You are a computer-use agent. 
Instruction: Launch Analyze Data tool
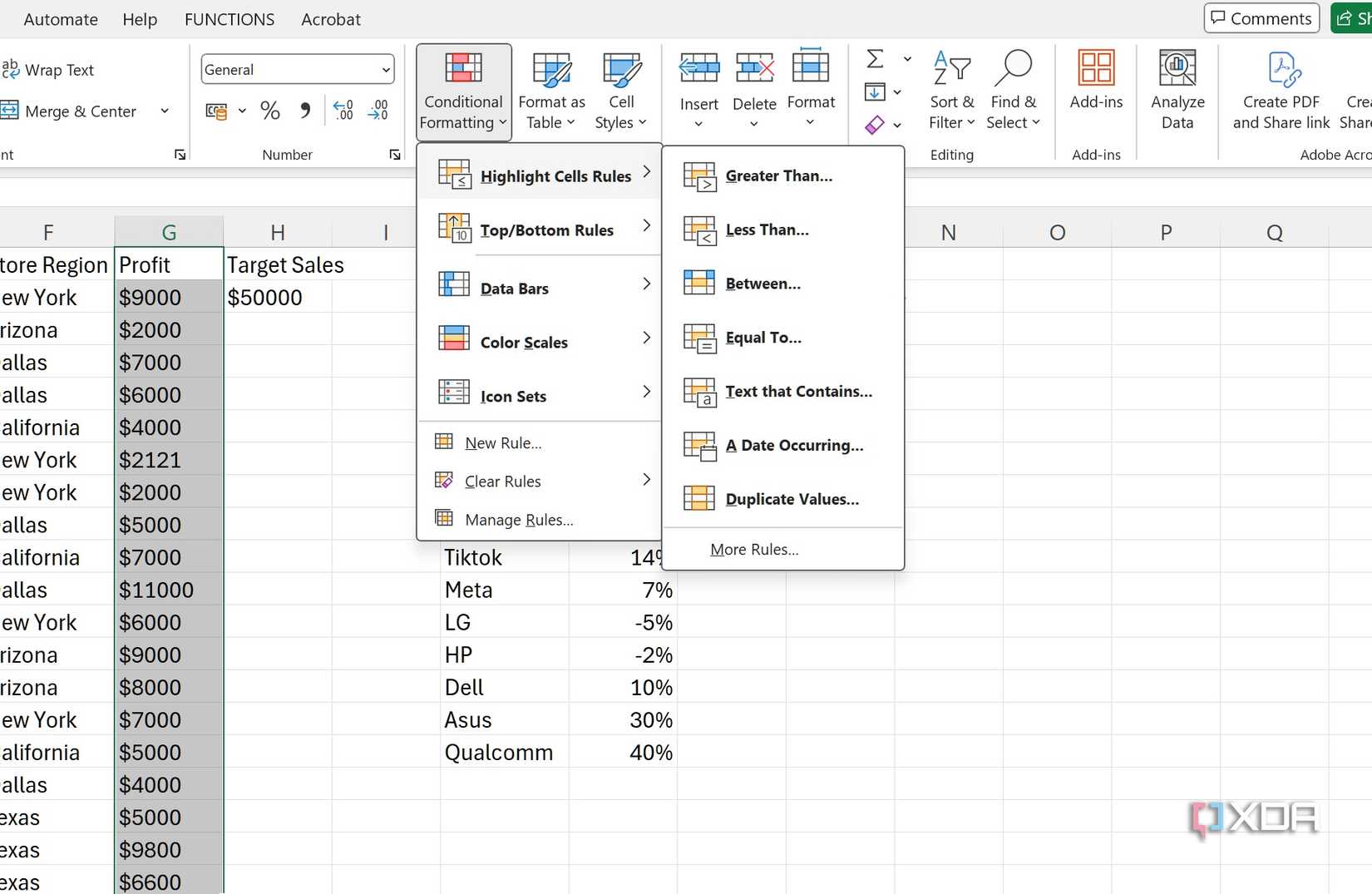coord(1177,91)
